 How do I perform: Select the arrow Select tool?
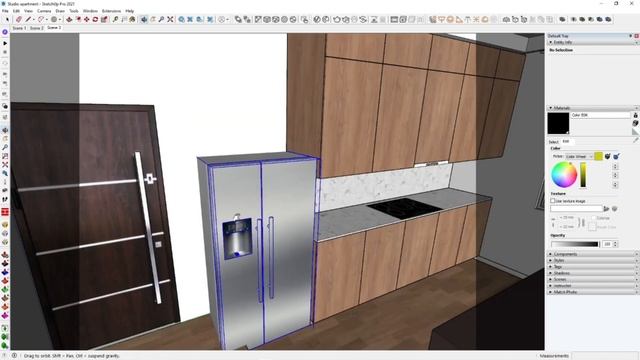7,19
